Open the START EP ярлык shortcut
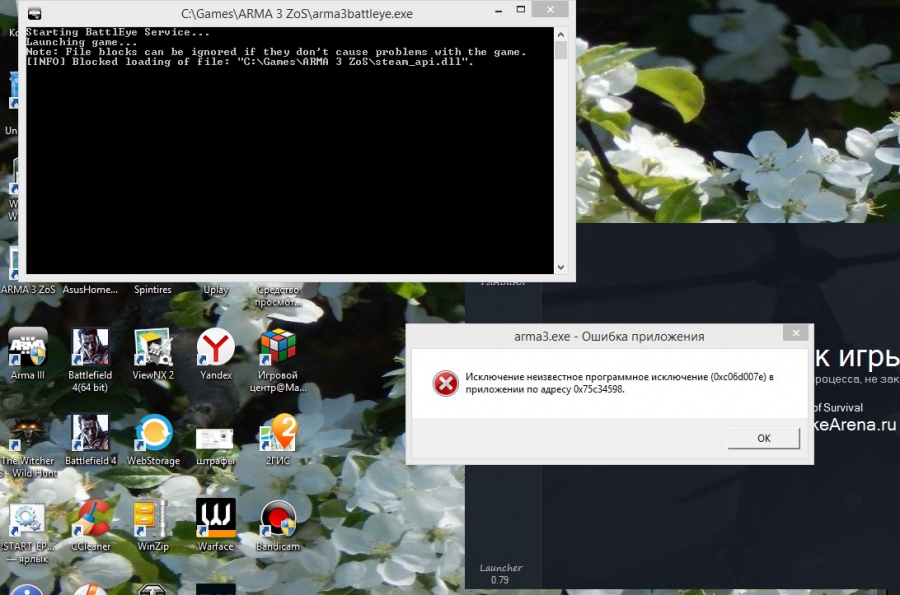The image size is (900, 595). (26, 532)
